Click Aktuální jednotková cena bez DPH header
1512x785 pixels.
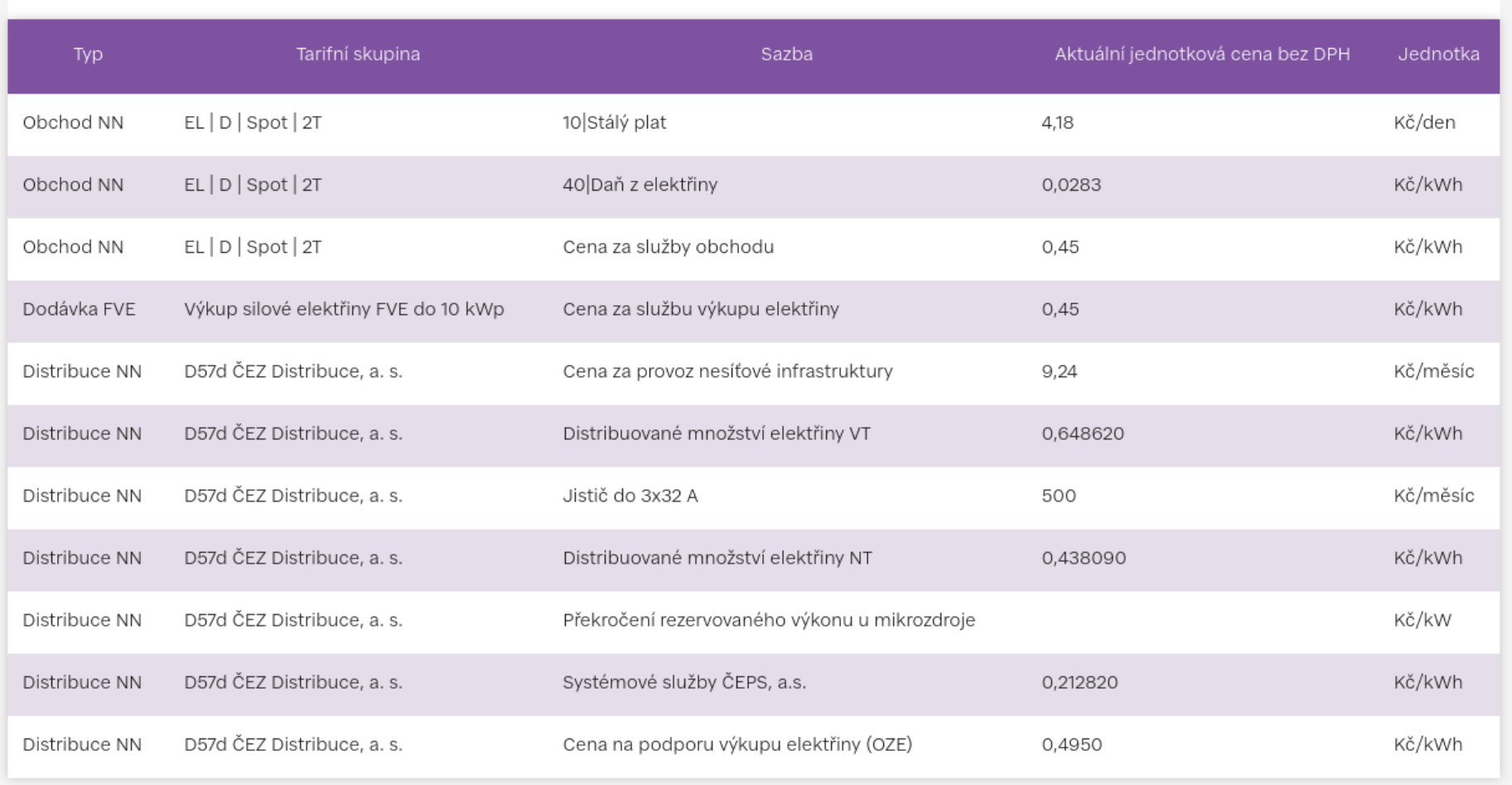pyautogui.click(x=1202, y=55)
